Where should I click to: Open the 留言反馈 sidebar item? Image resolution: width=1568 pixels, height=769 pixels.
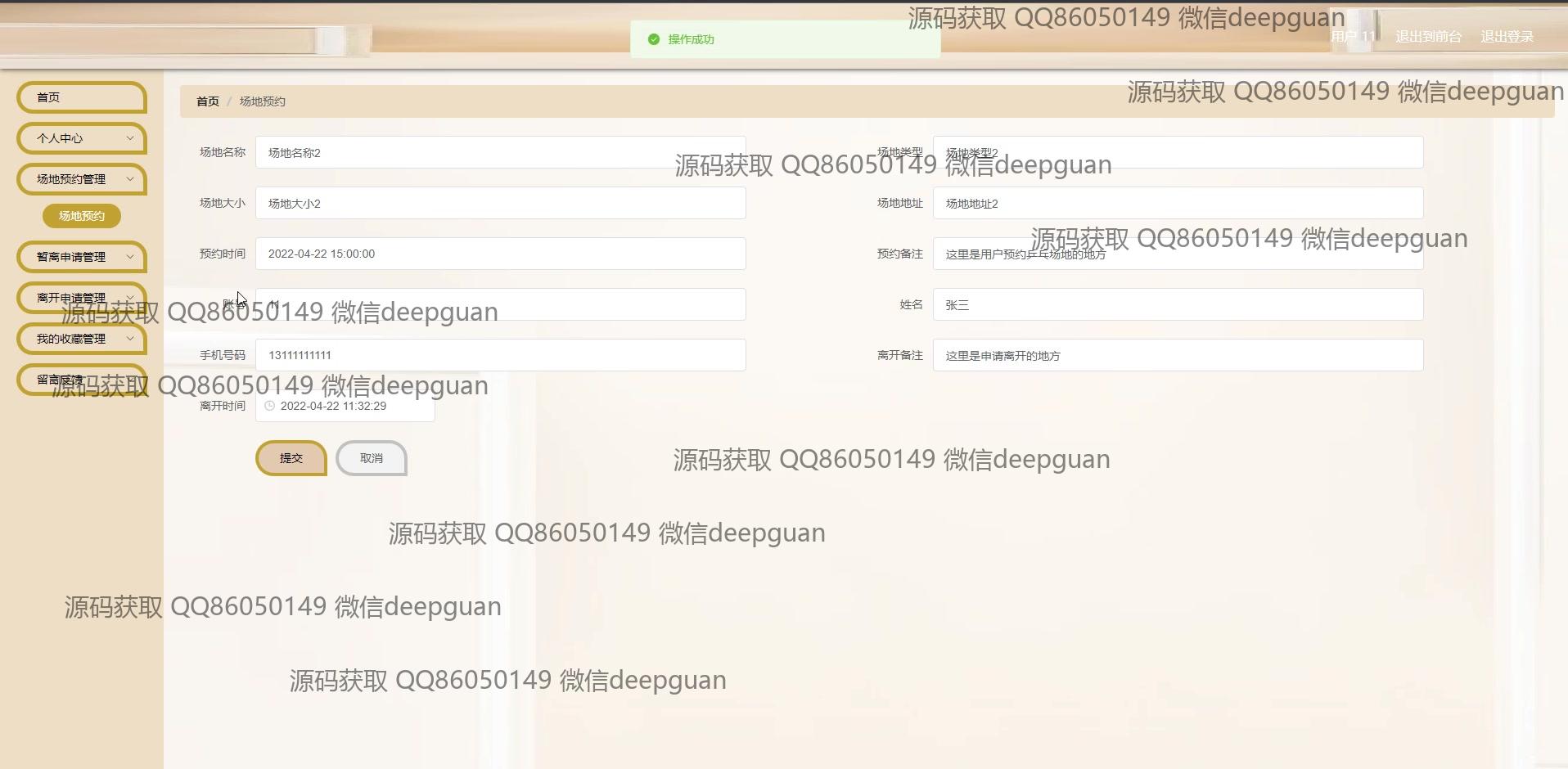tap(82, 380)
